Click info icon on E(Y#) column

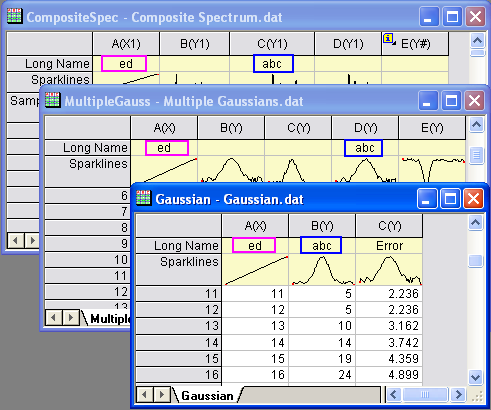(x=388, y=38)
